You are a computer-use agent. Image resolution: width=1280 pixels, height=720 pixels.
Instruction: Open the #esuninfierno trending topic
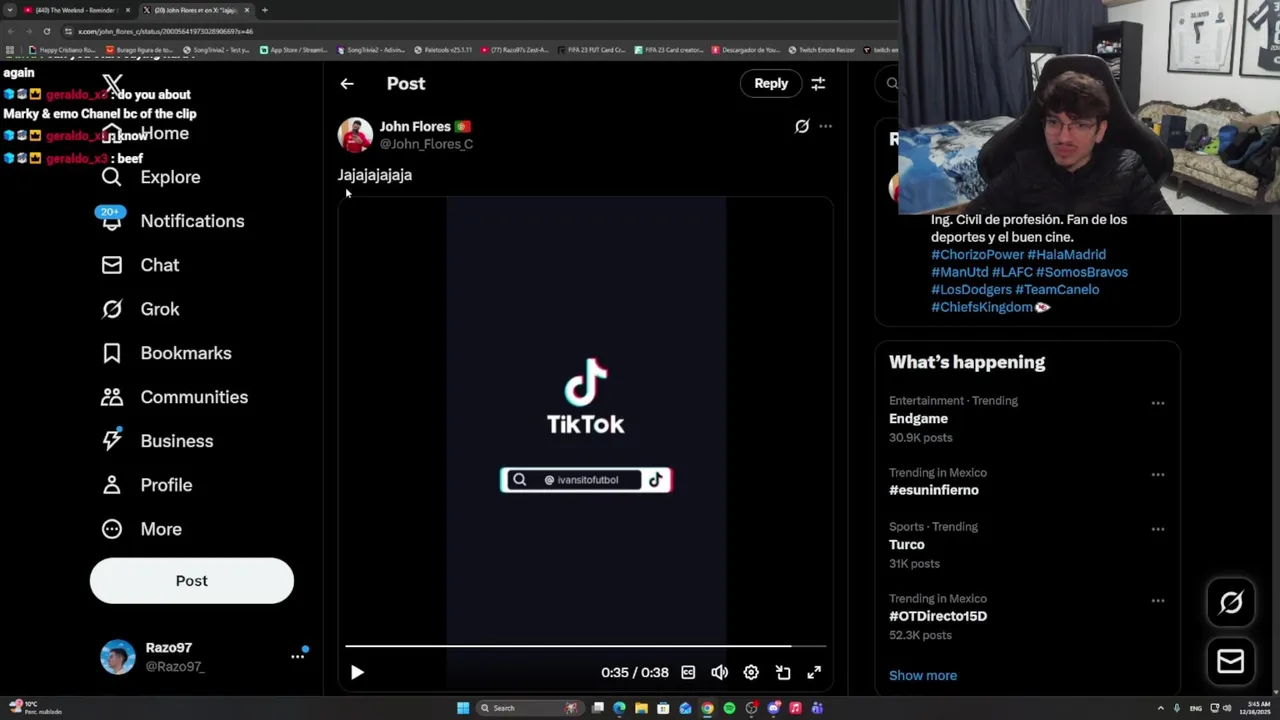(x=934, y=490)
